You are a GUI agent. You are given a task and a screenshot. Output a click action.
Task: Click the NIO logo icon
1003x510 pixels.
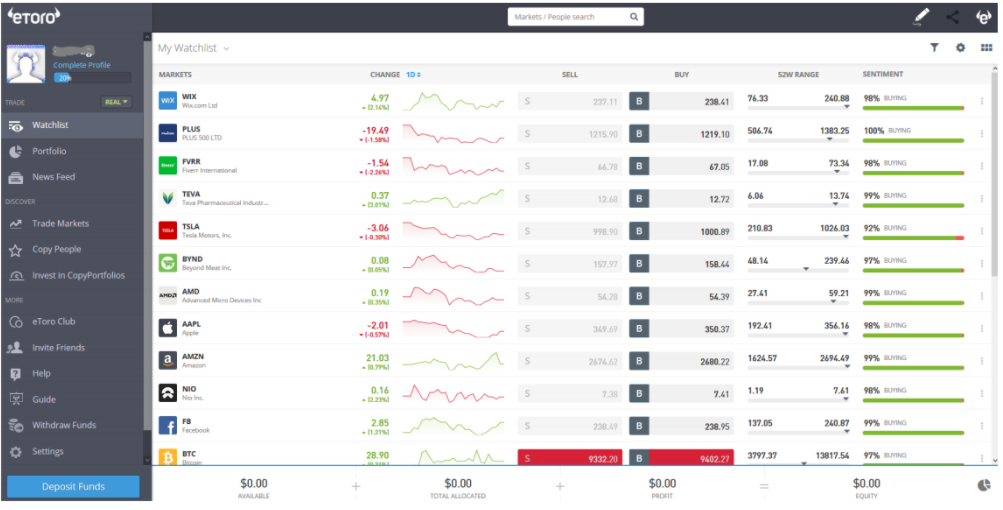168,393
